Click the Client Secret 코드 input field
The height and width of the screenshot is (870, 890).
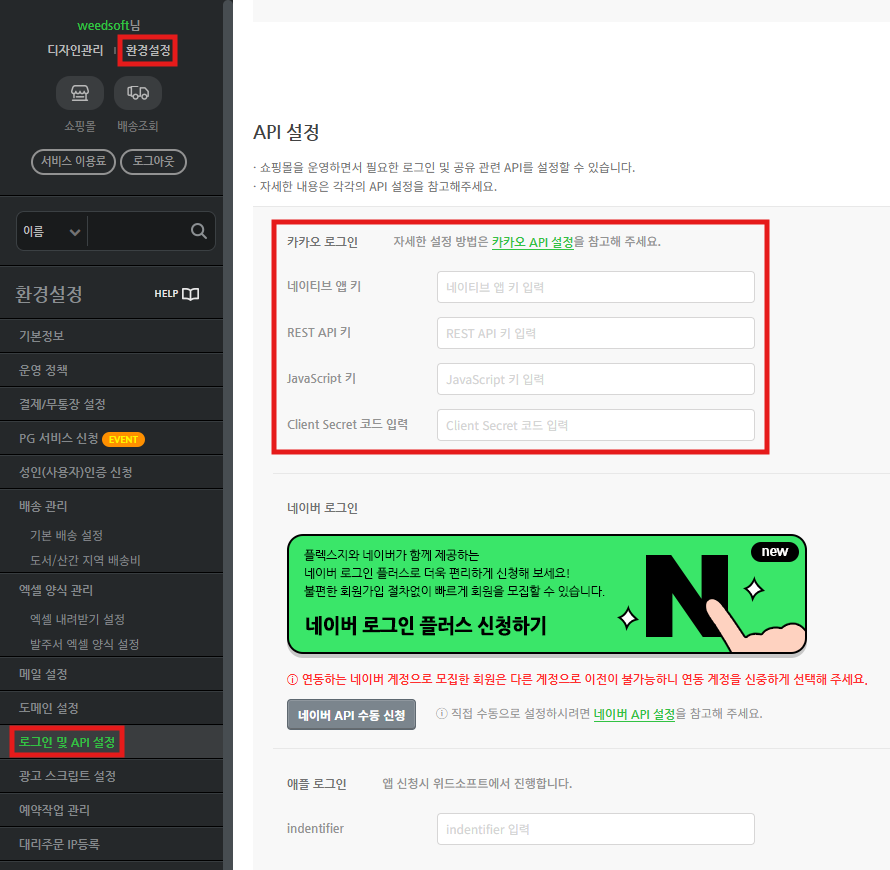click(x=595, y=425)
